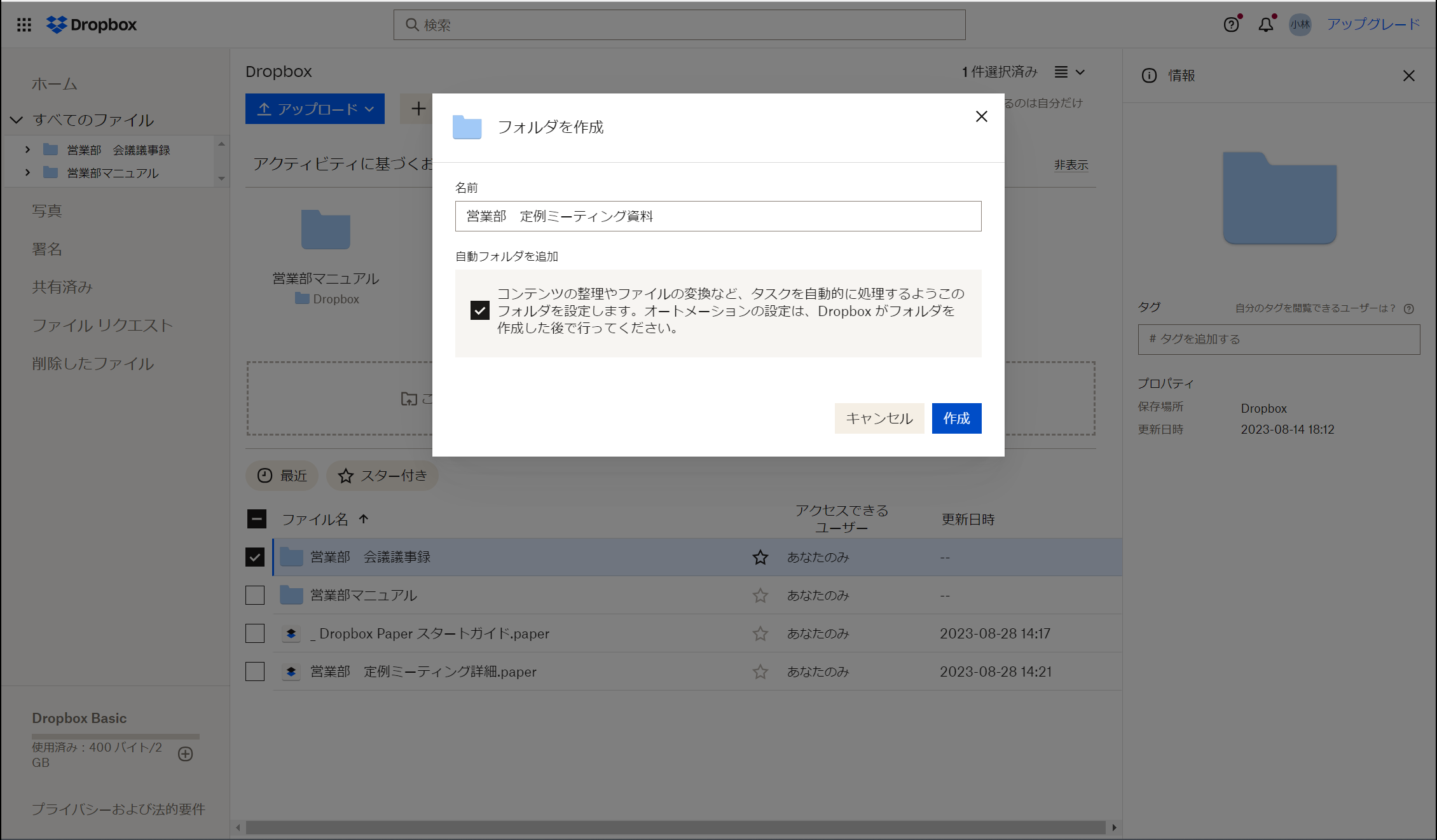Open the notifications bell
Image resolution: width=1437 pixels, height=840 pixels.
1266,24
